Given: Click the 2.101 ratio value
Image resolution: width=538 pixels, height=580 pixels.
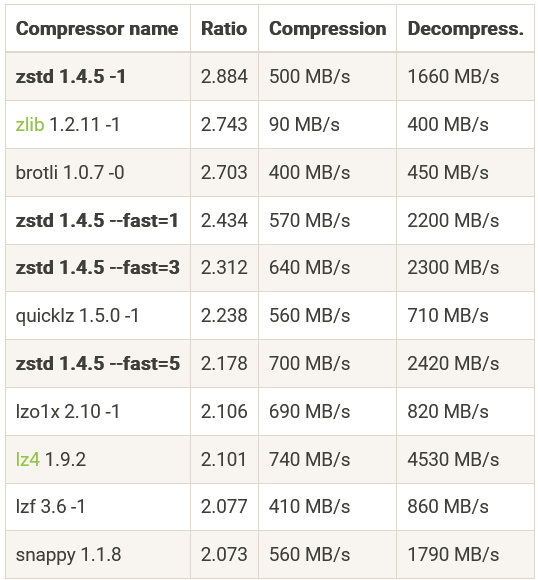Looking at the screenshot, I should pyautogui.click(x=224, y=459).
